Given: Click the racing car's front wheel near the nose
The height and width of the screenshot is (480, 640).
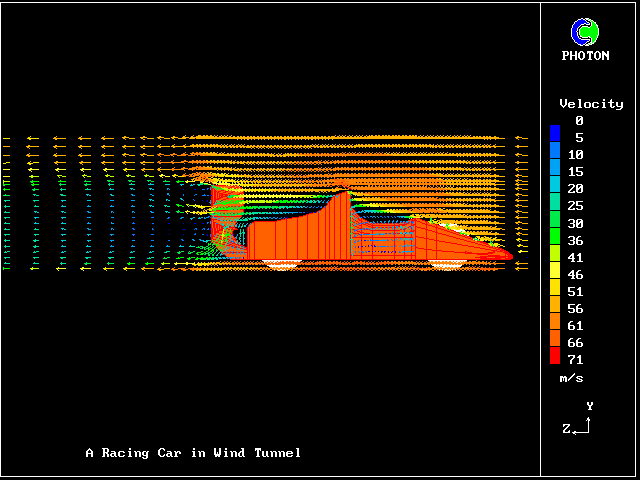Looking at the screenshot, I should [x=446, y=264].
